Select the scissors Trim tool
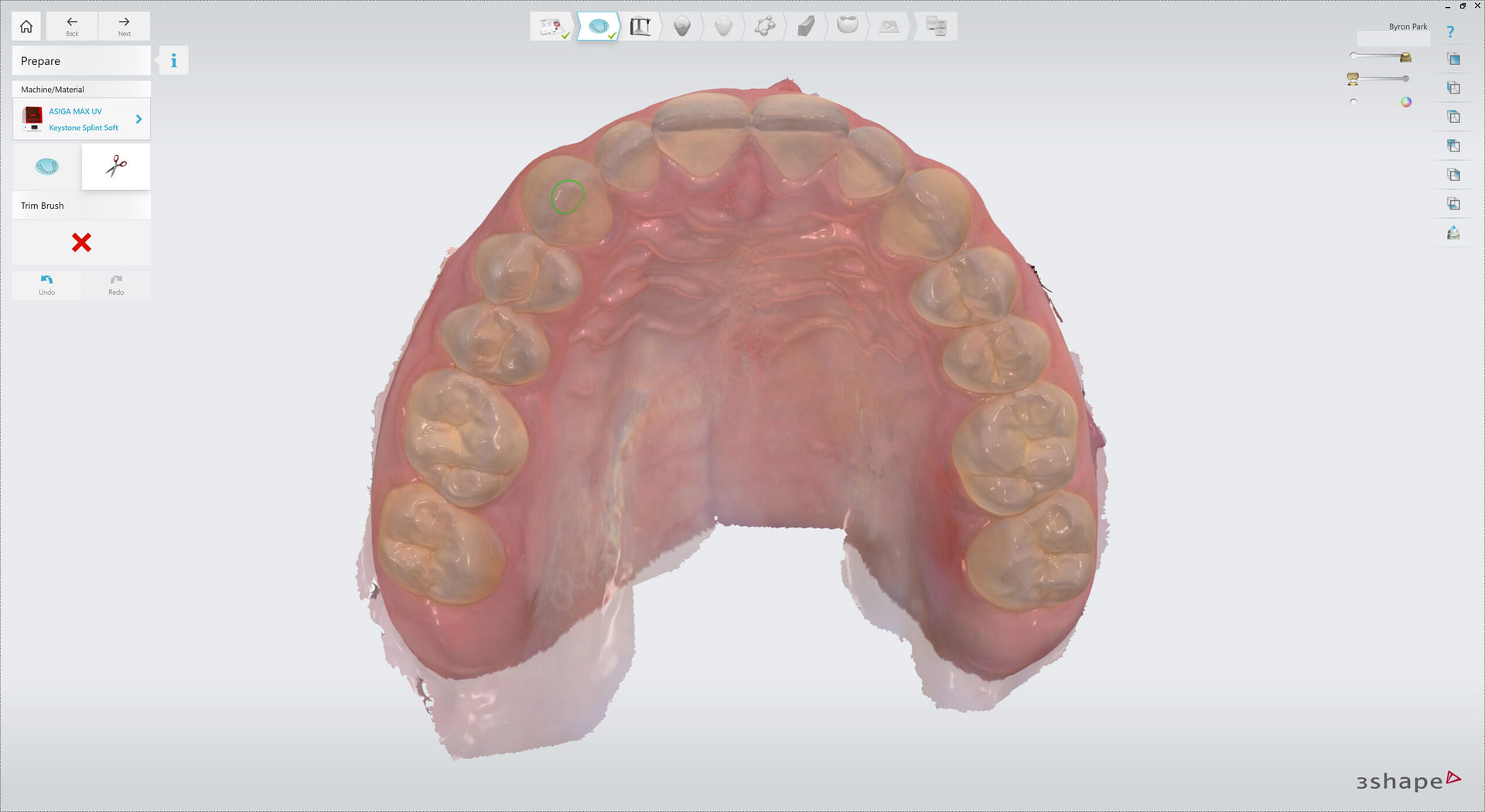The height and width of the screenshot is (812, 1485). click(115, 166)
